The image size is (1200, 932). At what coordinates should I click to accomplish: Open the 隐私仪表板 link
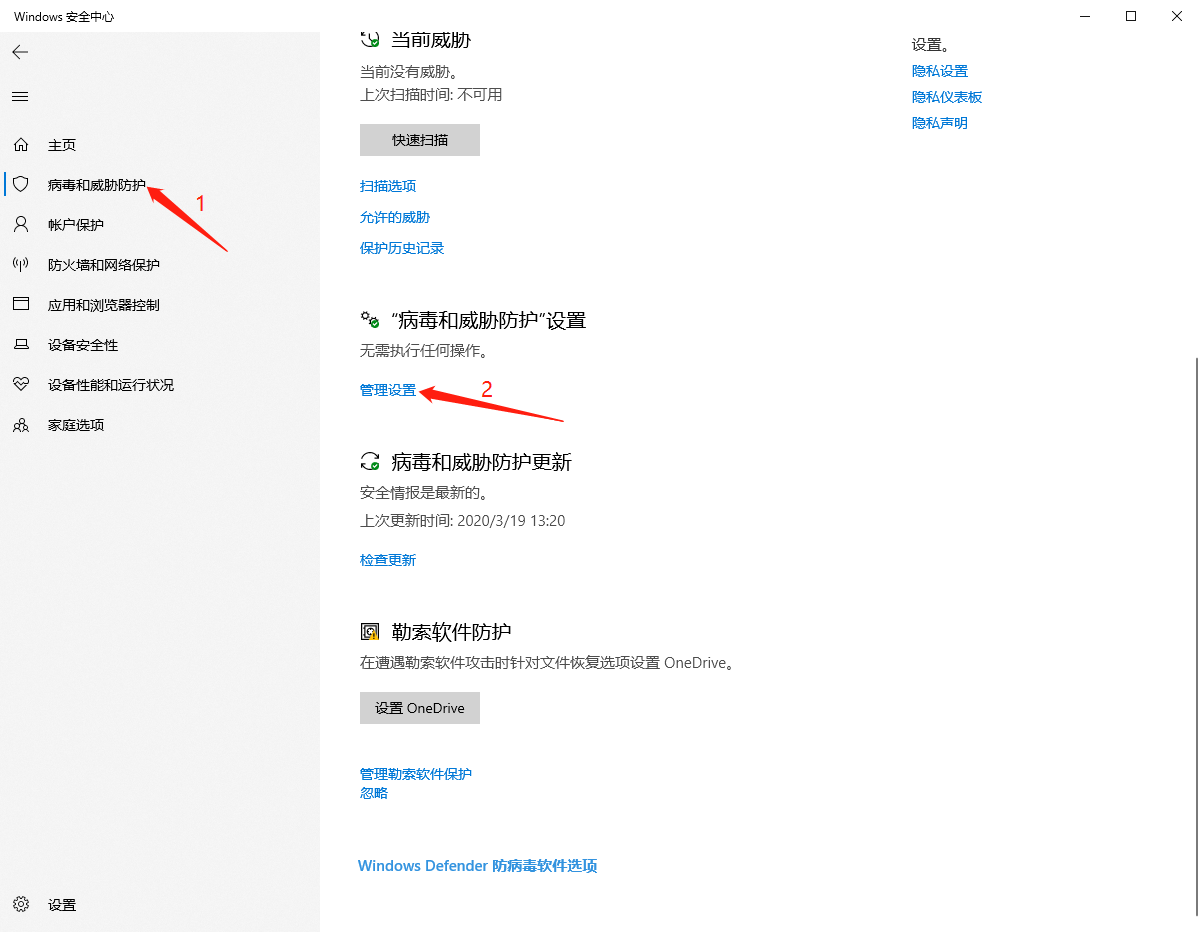click(947, 97)
